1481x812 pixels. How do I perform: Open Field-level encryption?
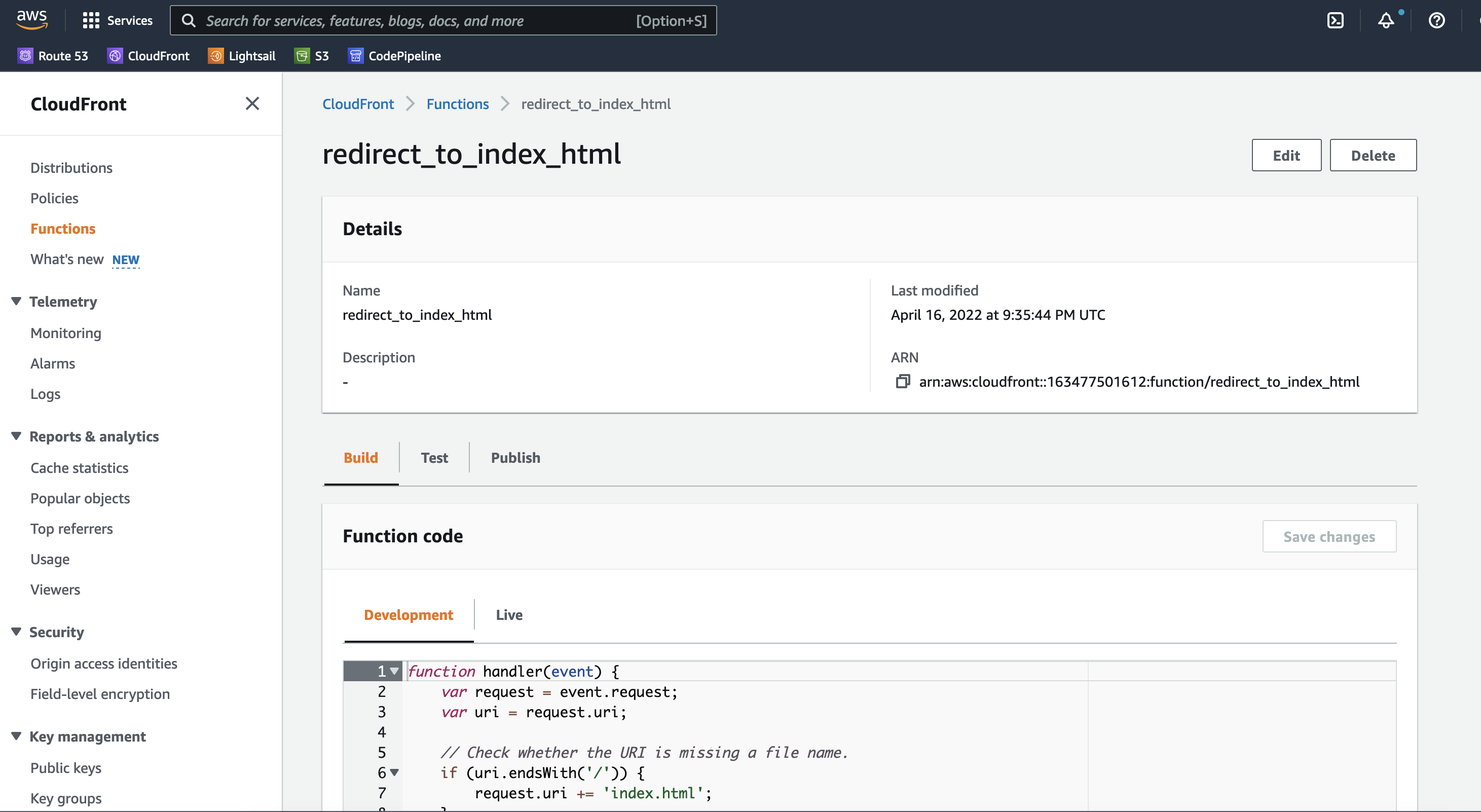pos(100,693)
